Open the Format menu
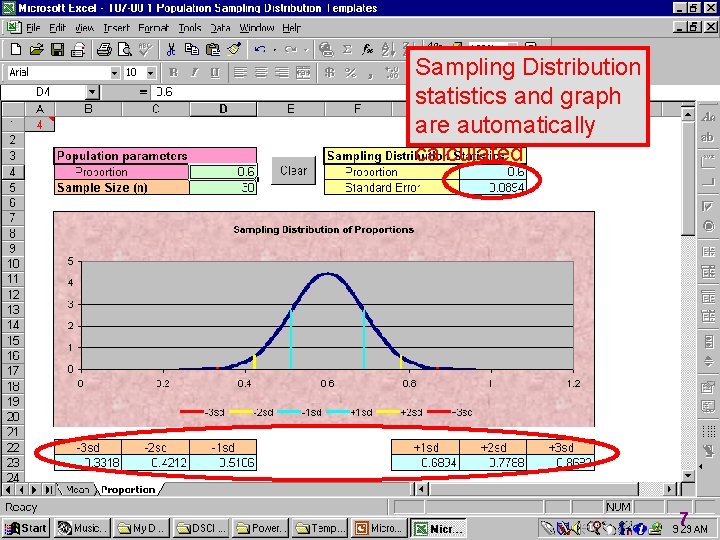 (153, 28)
